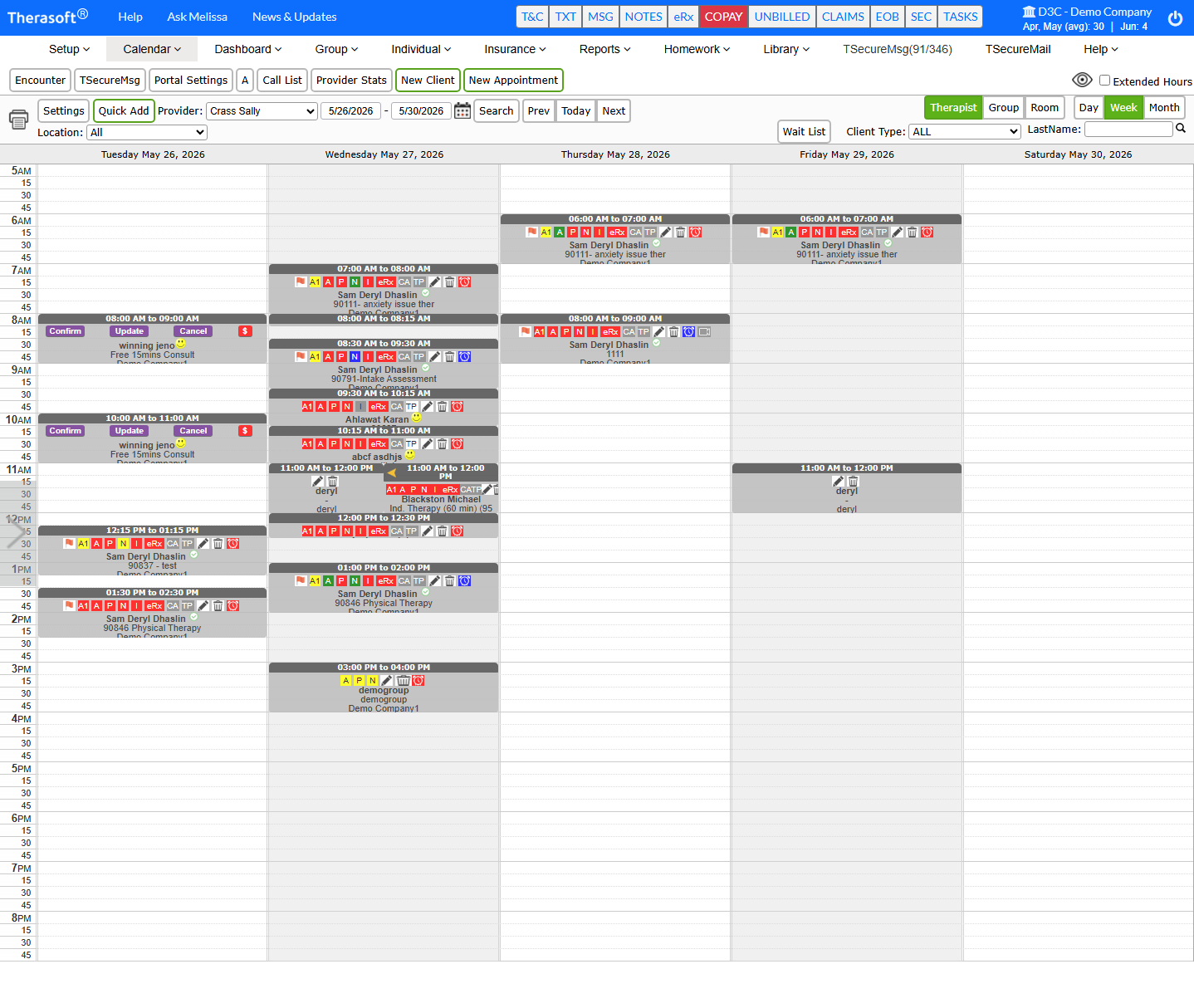1194x1008 pixels.
Task: Open the TASKS tab
Action: point(961,17)
